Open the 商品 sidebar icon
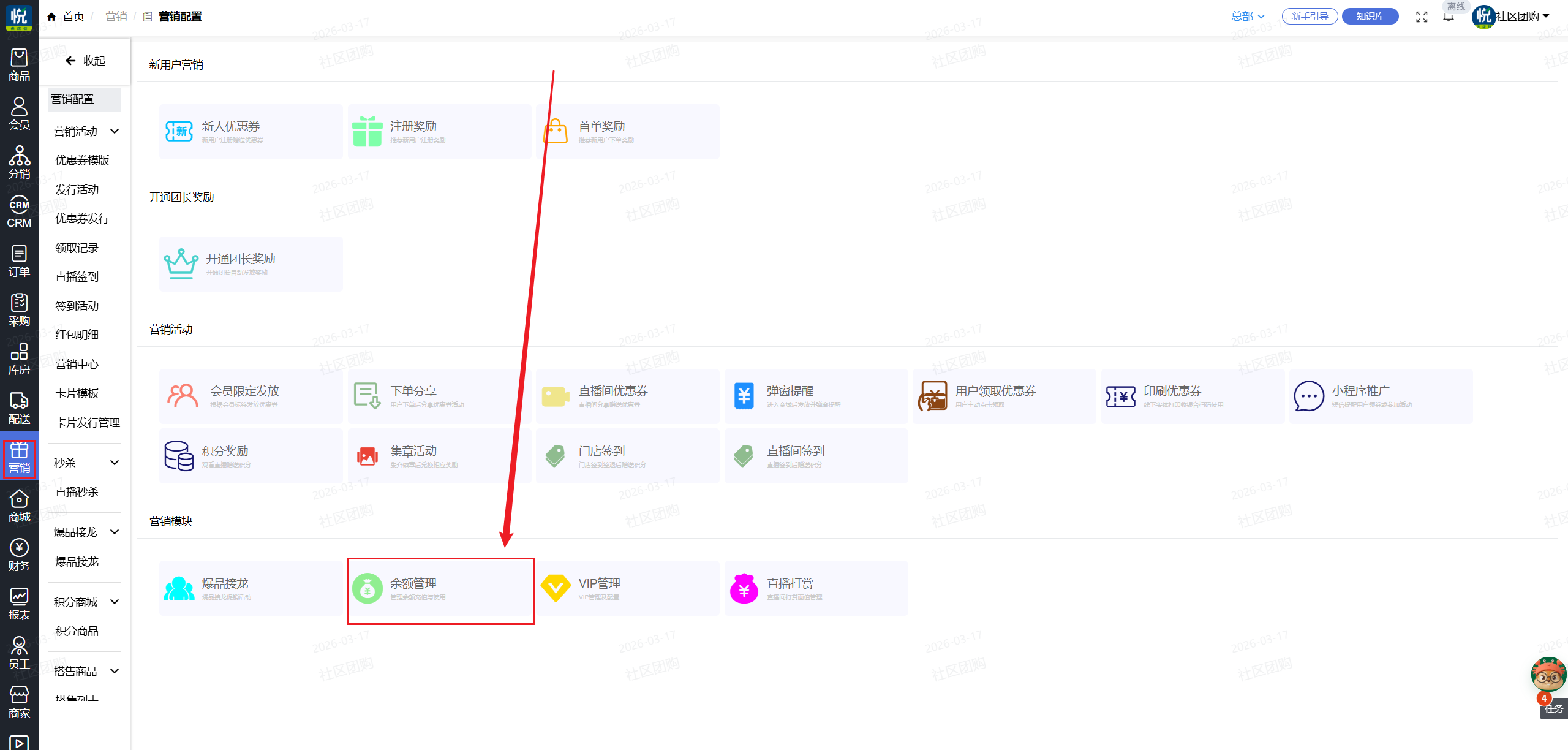The height and width of the screenshot is (750, 1568). click(x=19, y=65)
